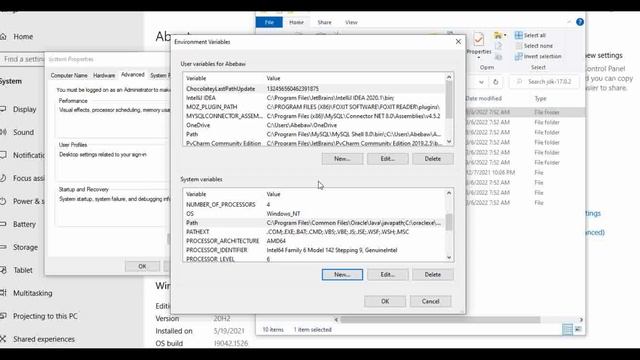Click the Edit icon in Open group
The width and height of the screenshot is (640, 360).
pos(498,46)
